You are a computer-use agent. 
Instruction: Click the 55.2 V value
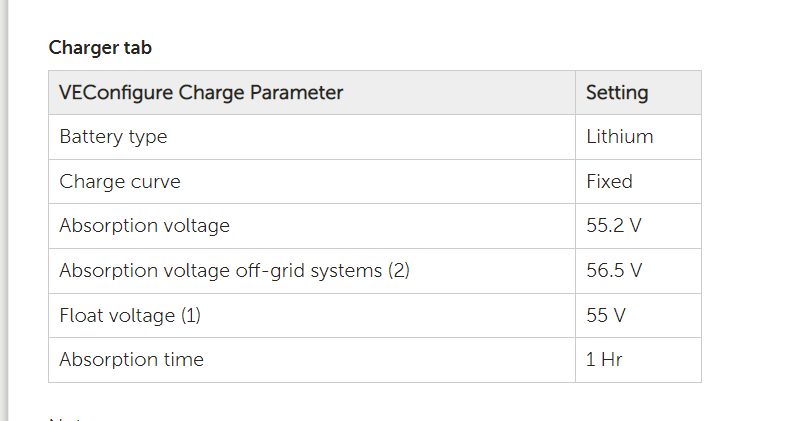tap(614, 226)
